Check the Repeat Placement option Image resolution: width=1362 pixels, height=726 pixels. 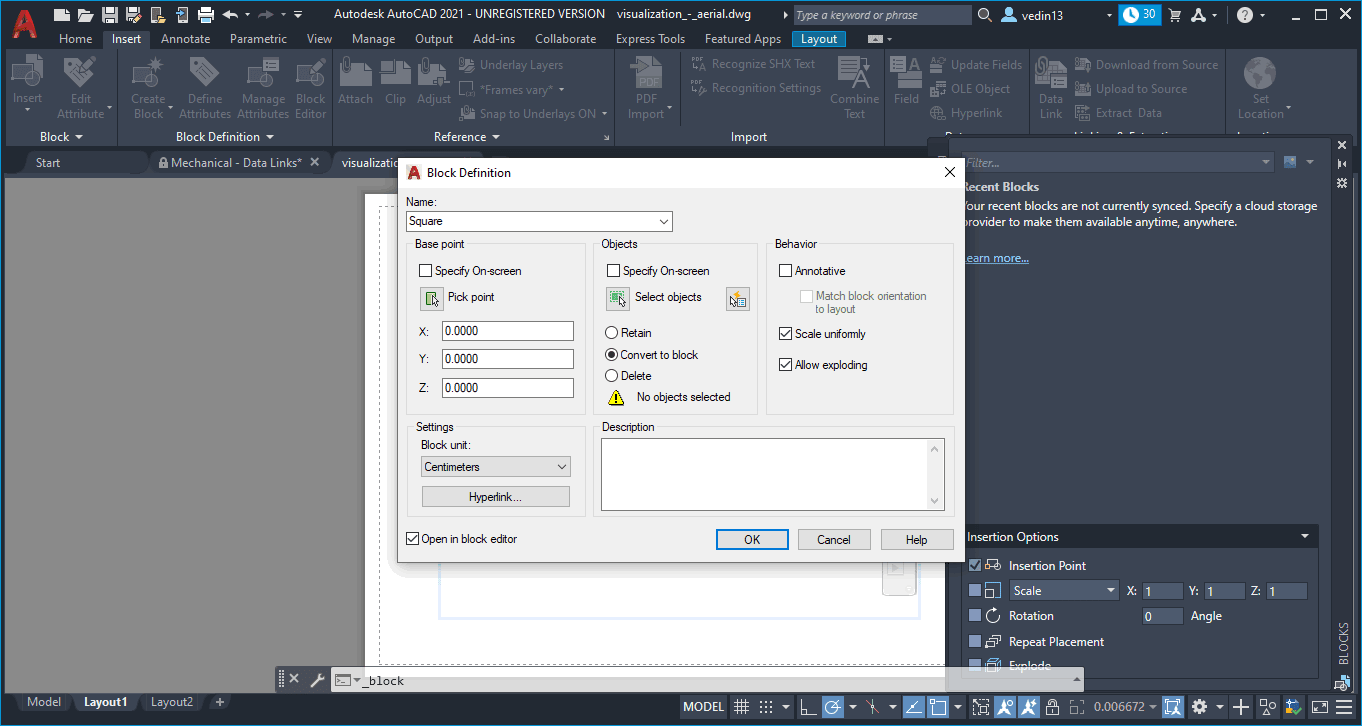tap(975, 642)
